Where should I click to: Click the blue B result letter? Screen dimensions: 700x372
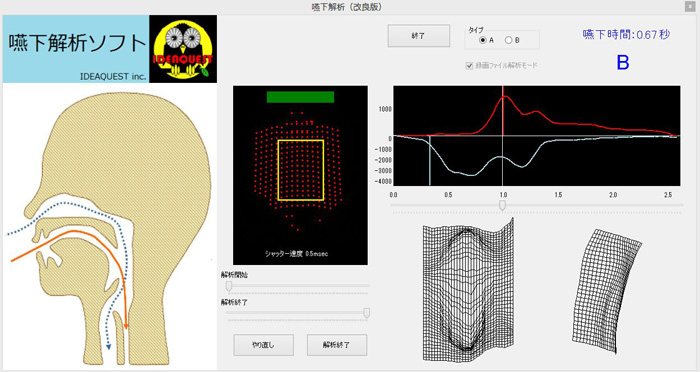pos(623,63)
